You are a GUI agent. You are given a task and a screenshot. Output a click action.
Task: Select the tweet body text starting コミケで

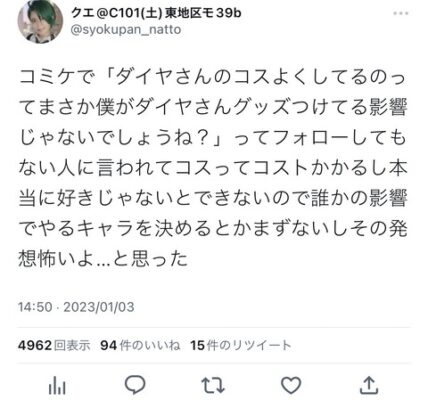pos(213,168)
